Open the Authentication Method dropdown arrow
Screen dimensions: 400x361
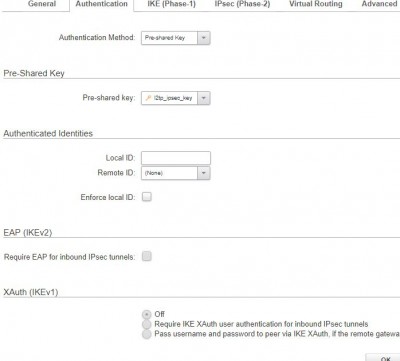(x=204, y=38)
